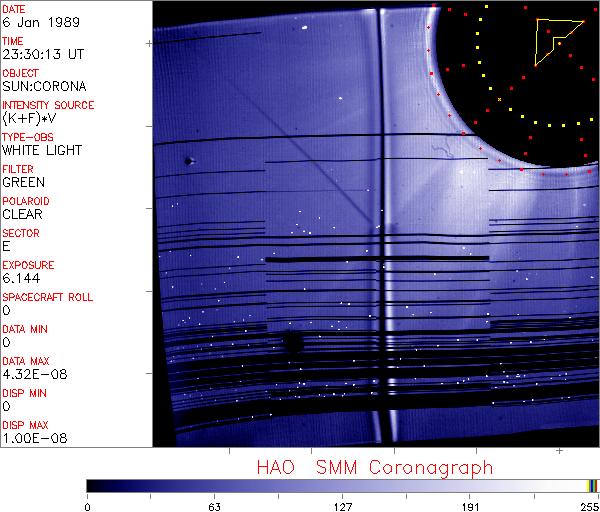The height and width of the screenshot is (512, 600).
Task: Click the CLEAR polaroid value
Action: pos(22,214)
